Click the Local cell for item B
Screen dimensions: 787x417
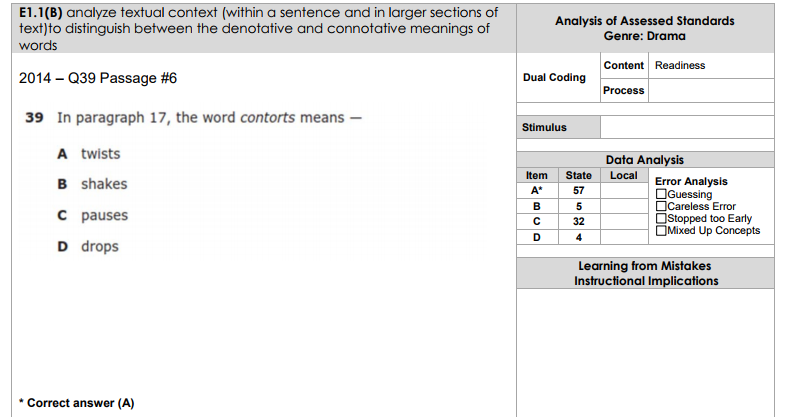click(x=624, y=206)
